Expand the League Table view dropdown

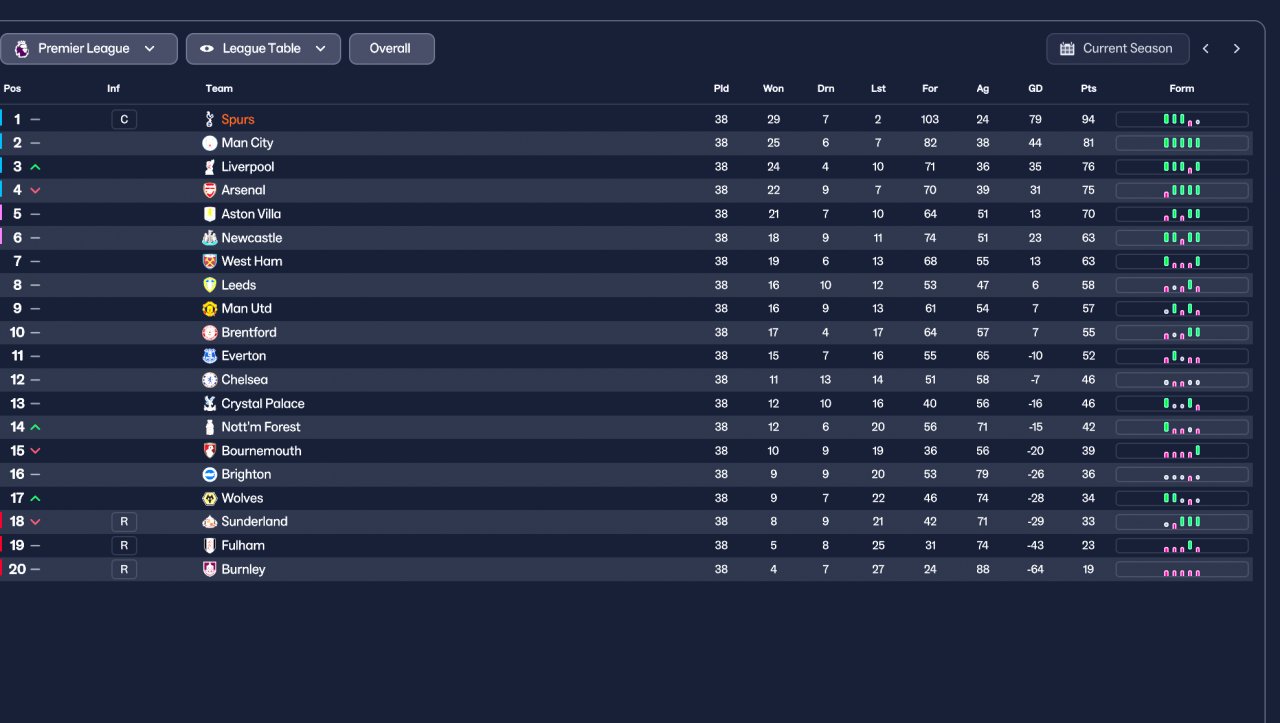(x=263, y=49)
